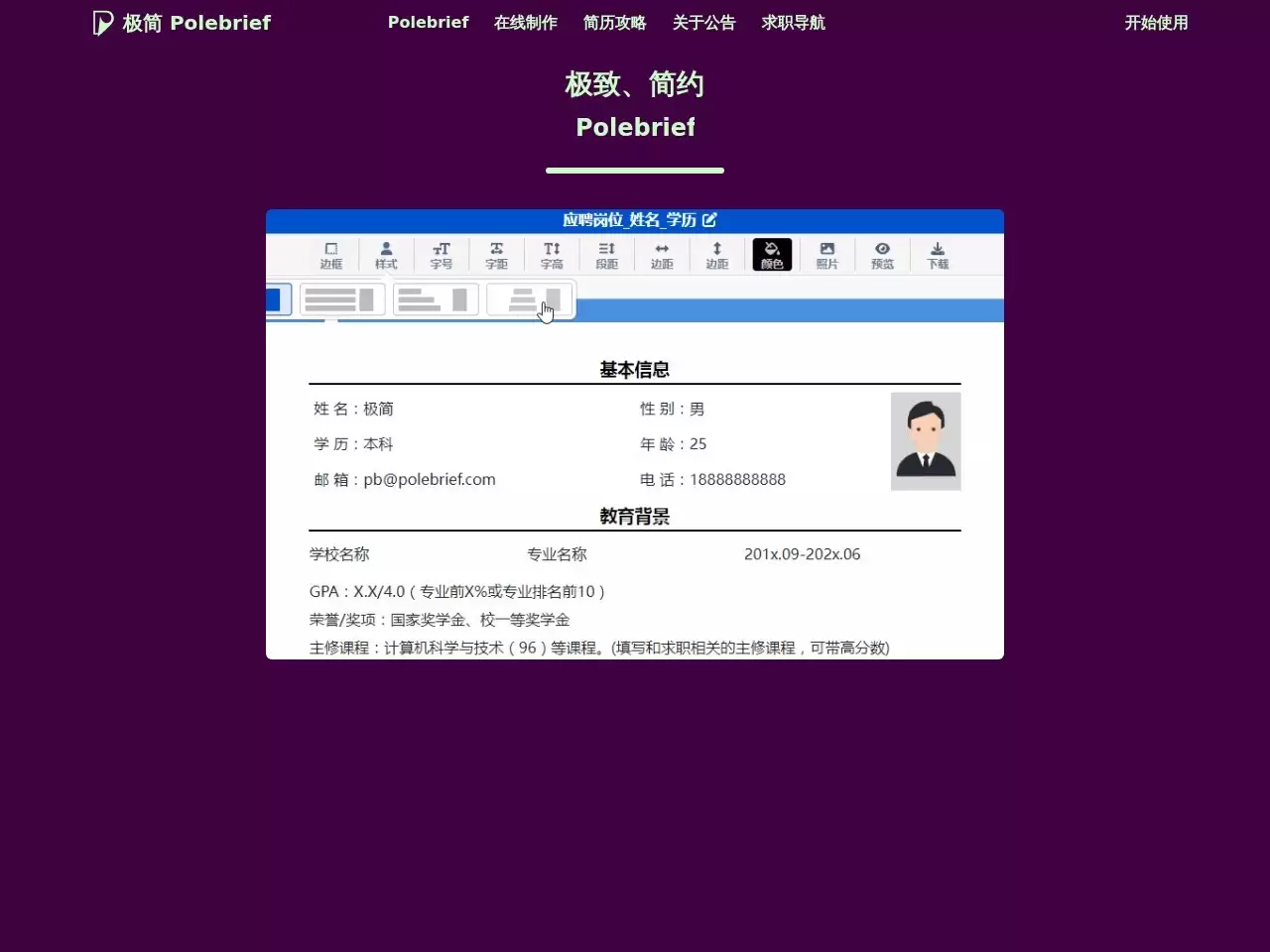This screenshot has width=1270, height=952.
Task: Select the 字号 font size tool
Action: pyautogui.click(x=442, y=255)
